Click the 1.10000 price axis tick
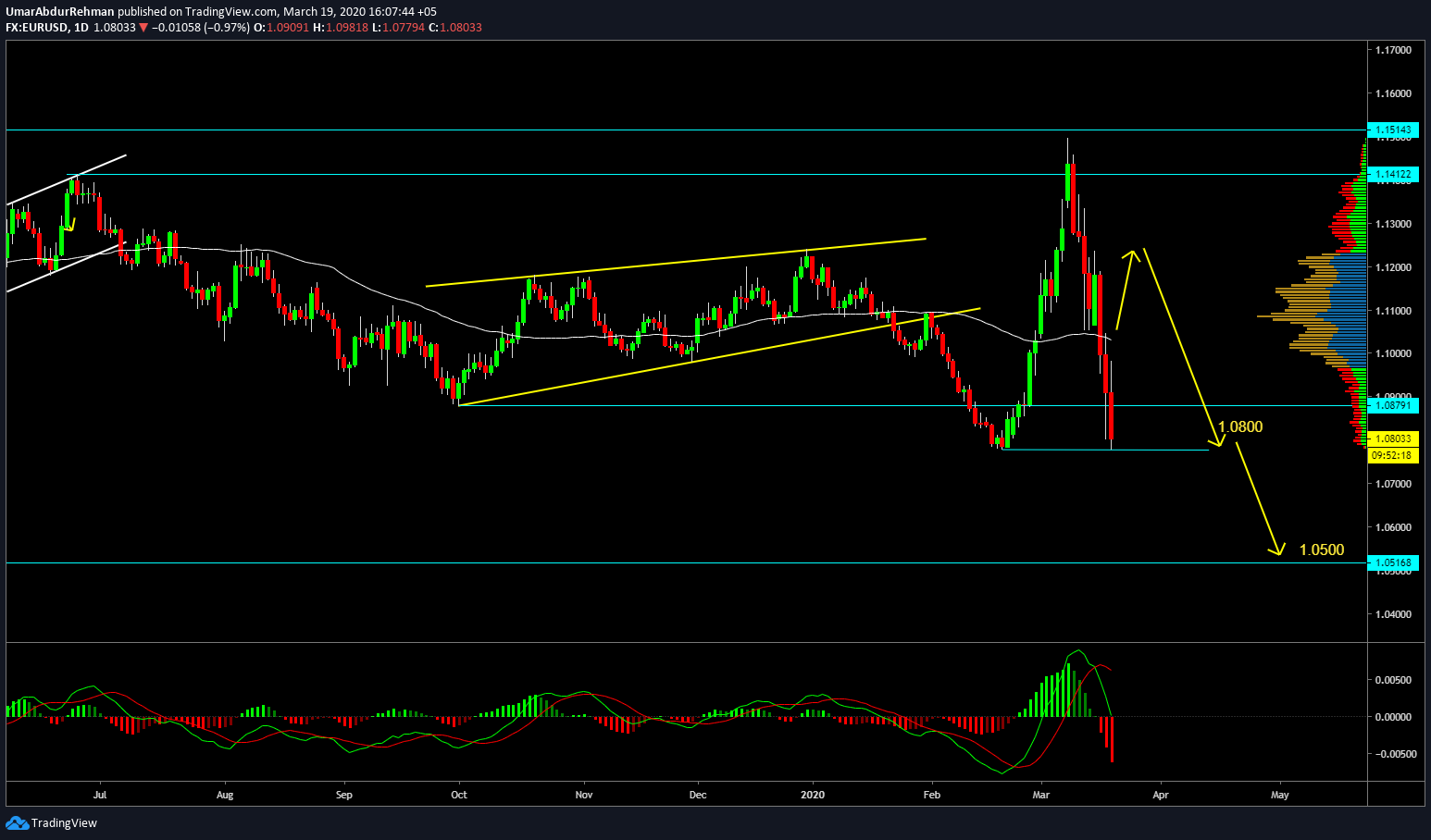This screenshot has width=1431, height=840. [1393, 353]
